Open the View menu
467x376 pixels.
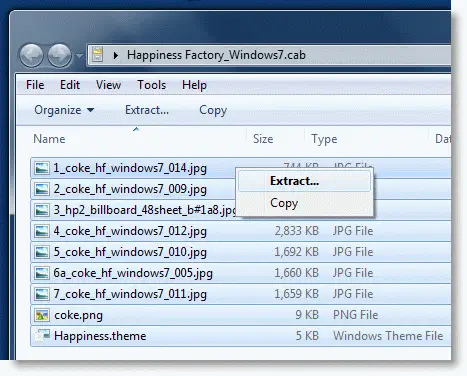click(x=108, y=85)
